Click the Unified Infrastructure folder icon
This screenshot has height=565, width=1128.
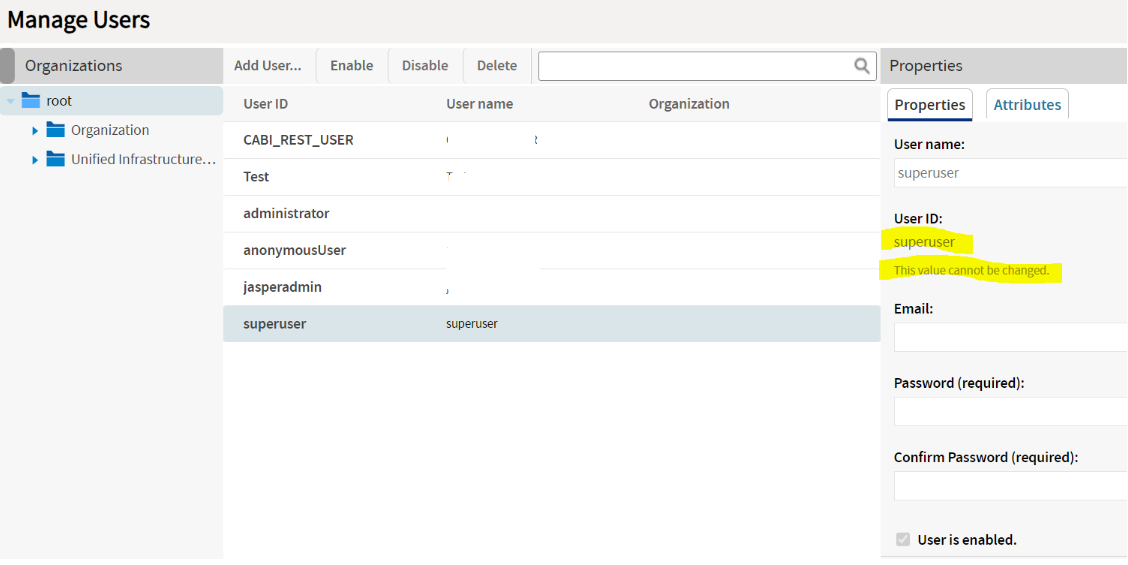point(55,159)
